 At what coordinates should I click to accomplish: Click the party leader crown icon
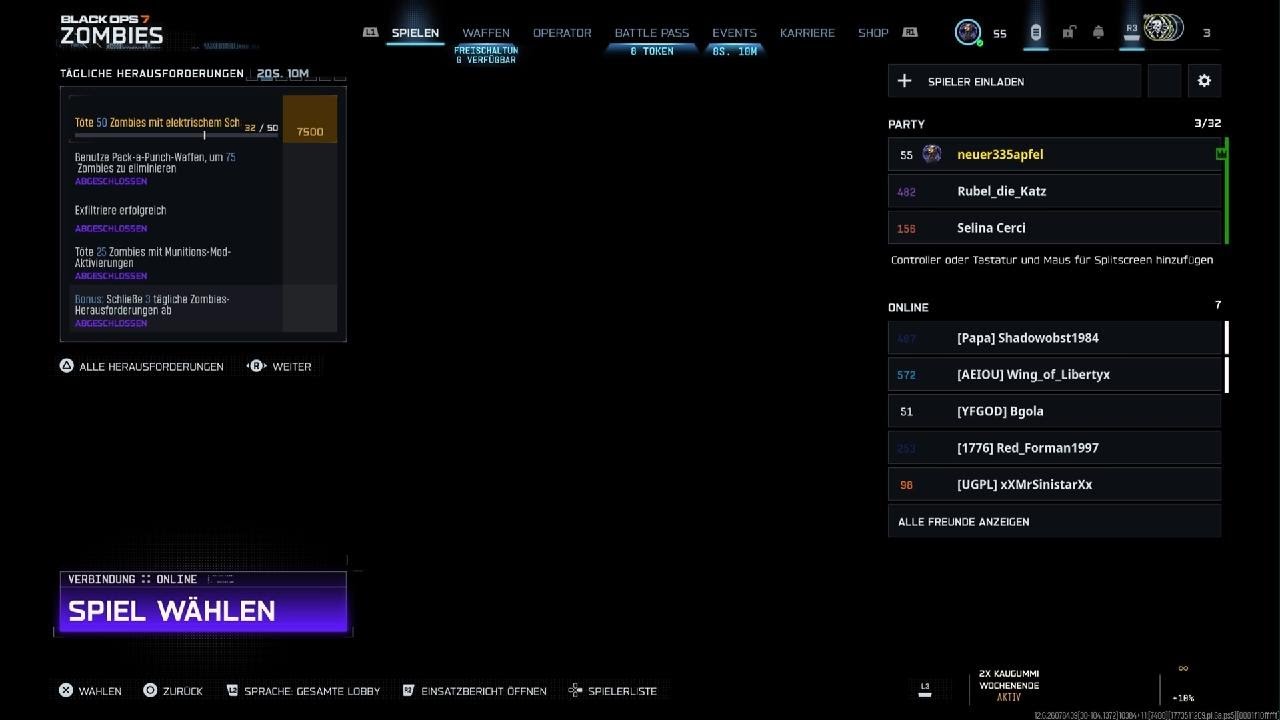point(1221,154)
